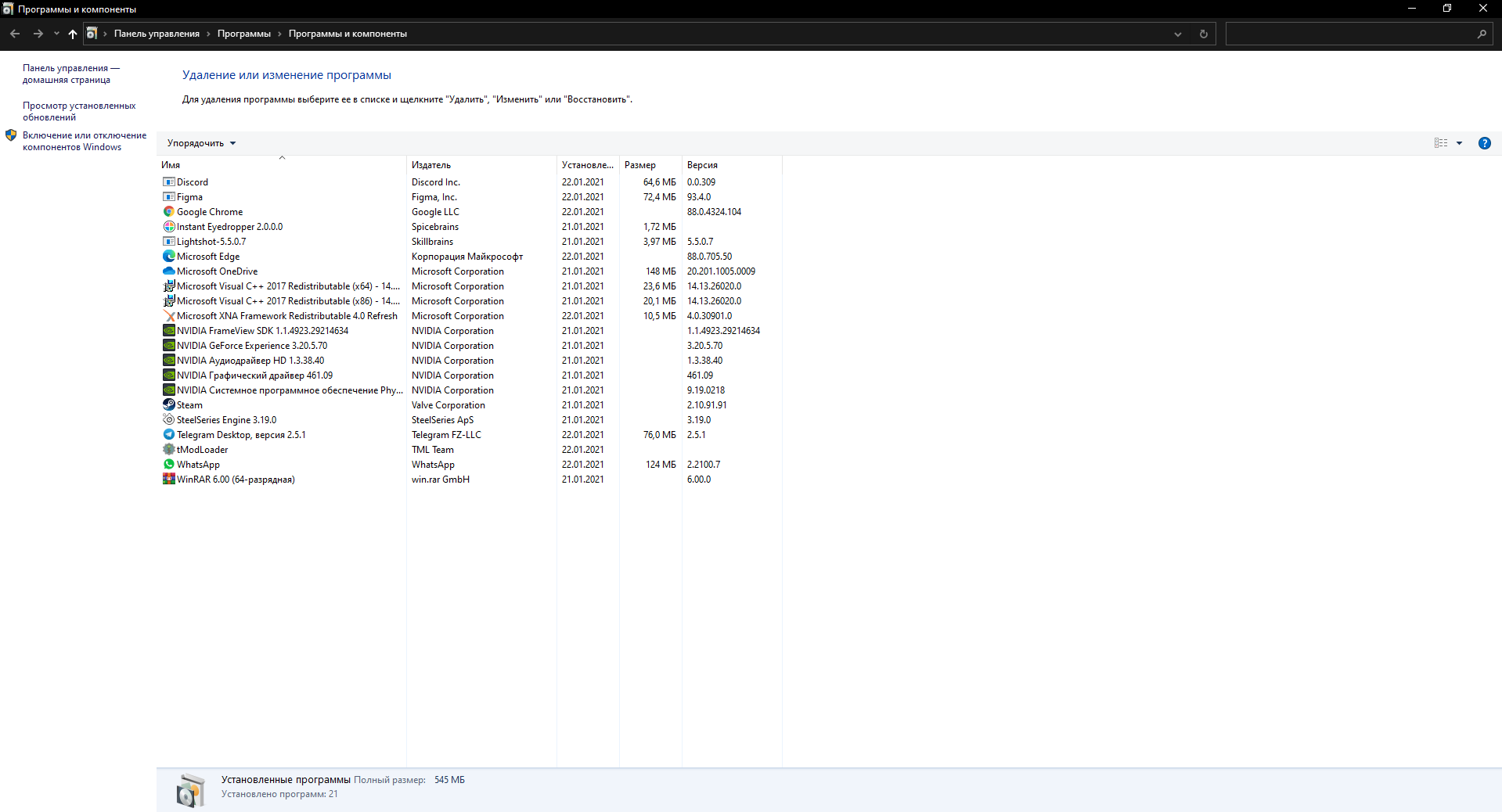Viewport: 1502px width, 812px height.
Task: Select the WhatsApp entry name
Action: point(198,465)
